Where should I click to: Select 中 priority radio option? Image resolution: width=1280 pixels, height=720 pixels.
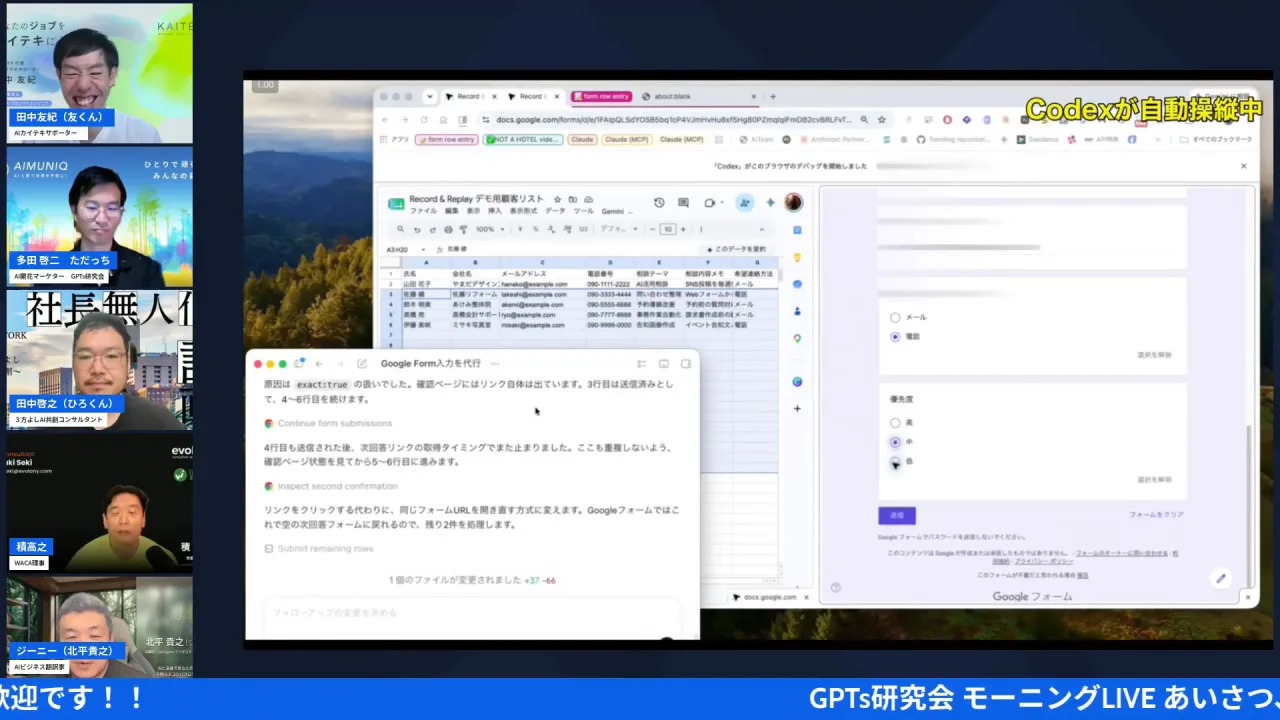895,442
